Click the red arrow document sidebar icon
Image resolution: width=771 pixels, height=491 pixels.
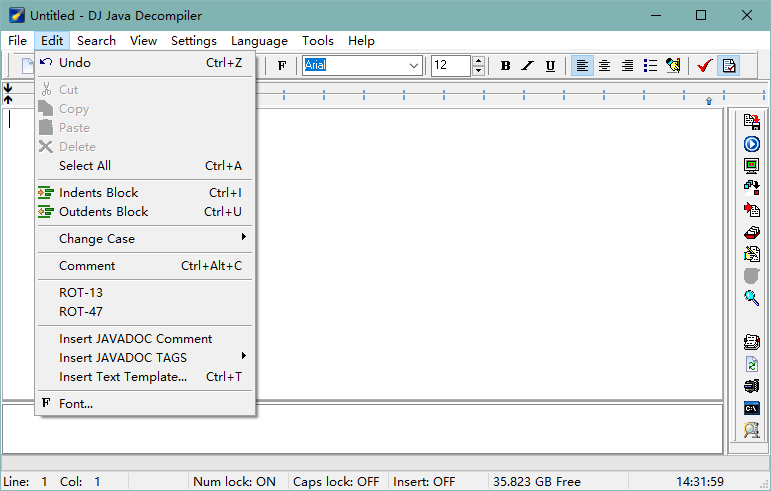pos(751,210)
